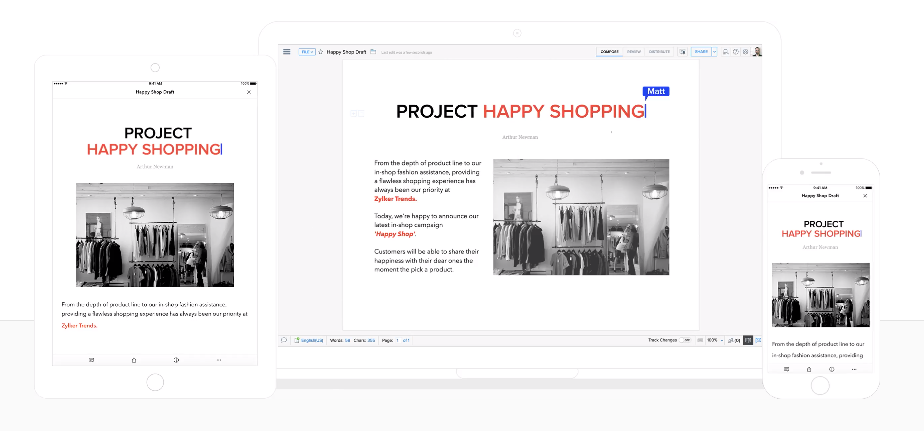Click the HAPPY SHOPPING heading on the phone
This screenshot has width=924, height=431.
pos(821,234)
